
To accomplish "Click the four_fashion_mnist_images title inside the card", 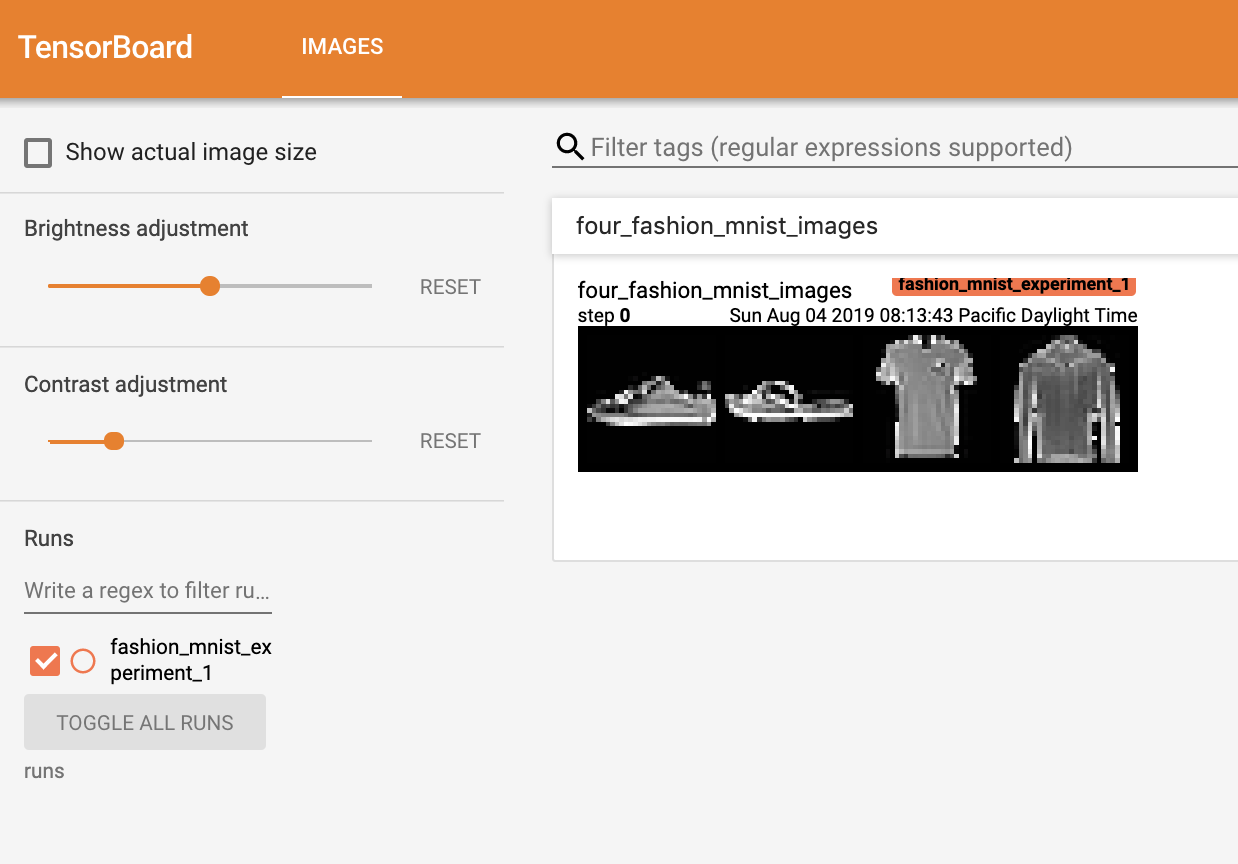I will click(714, 290).
